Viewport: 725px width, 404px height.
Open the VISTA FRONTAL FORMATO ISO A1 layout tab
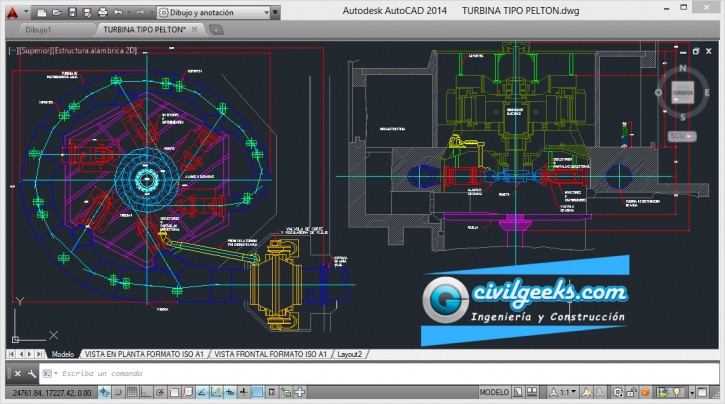click(x=271, y=353)
